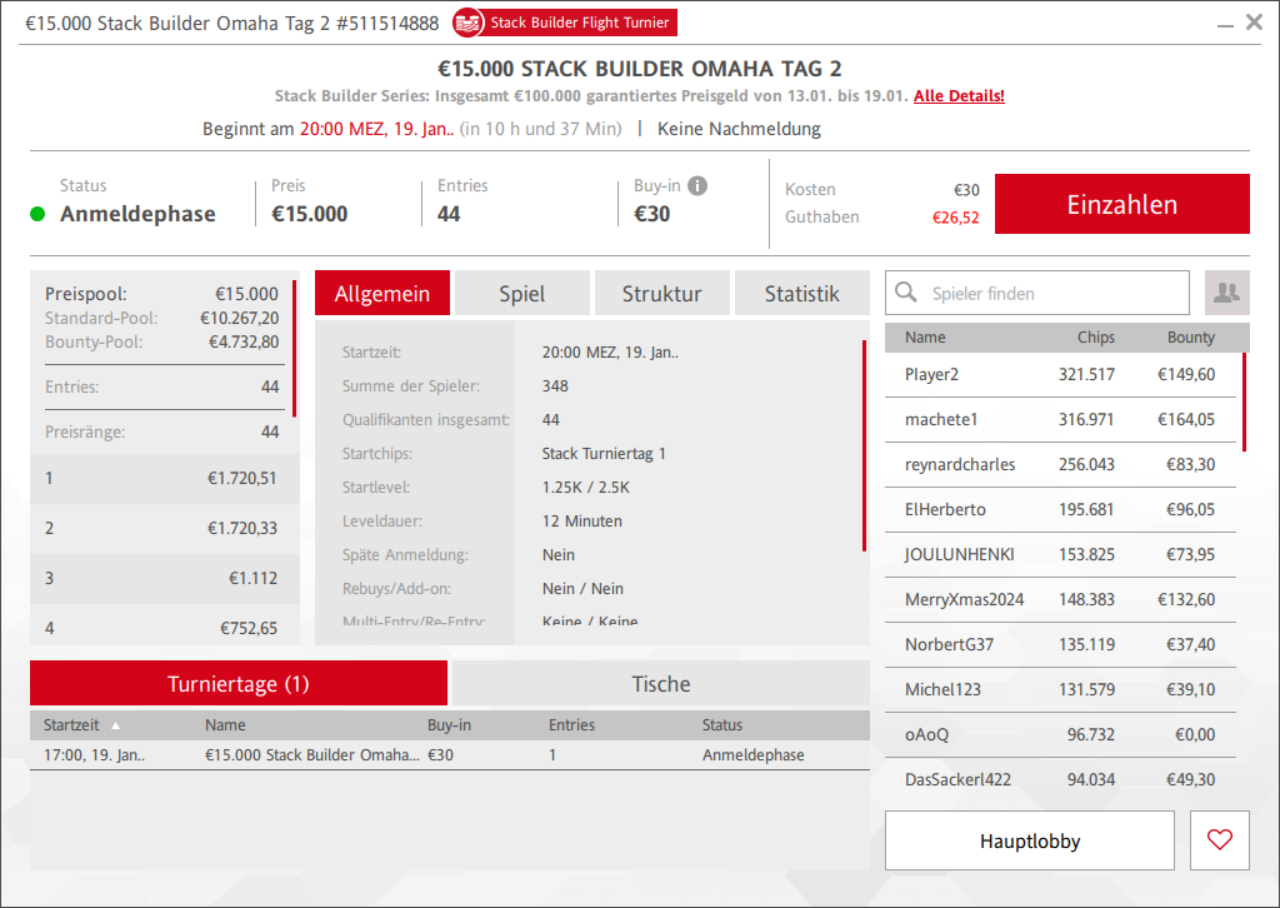Click Summe der Spieler value 348
Viewport: 1280px width, 908px height.
(555, 386)
